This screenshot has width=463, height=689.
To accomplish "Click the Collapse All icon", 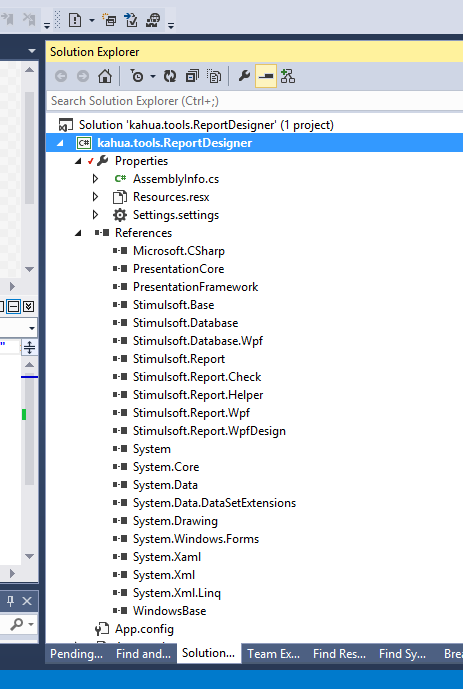I will [x=192, y=76].
